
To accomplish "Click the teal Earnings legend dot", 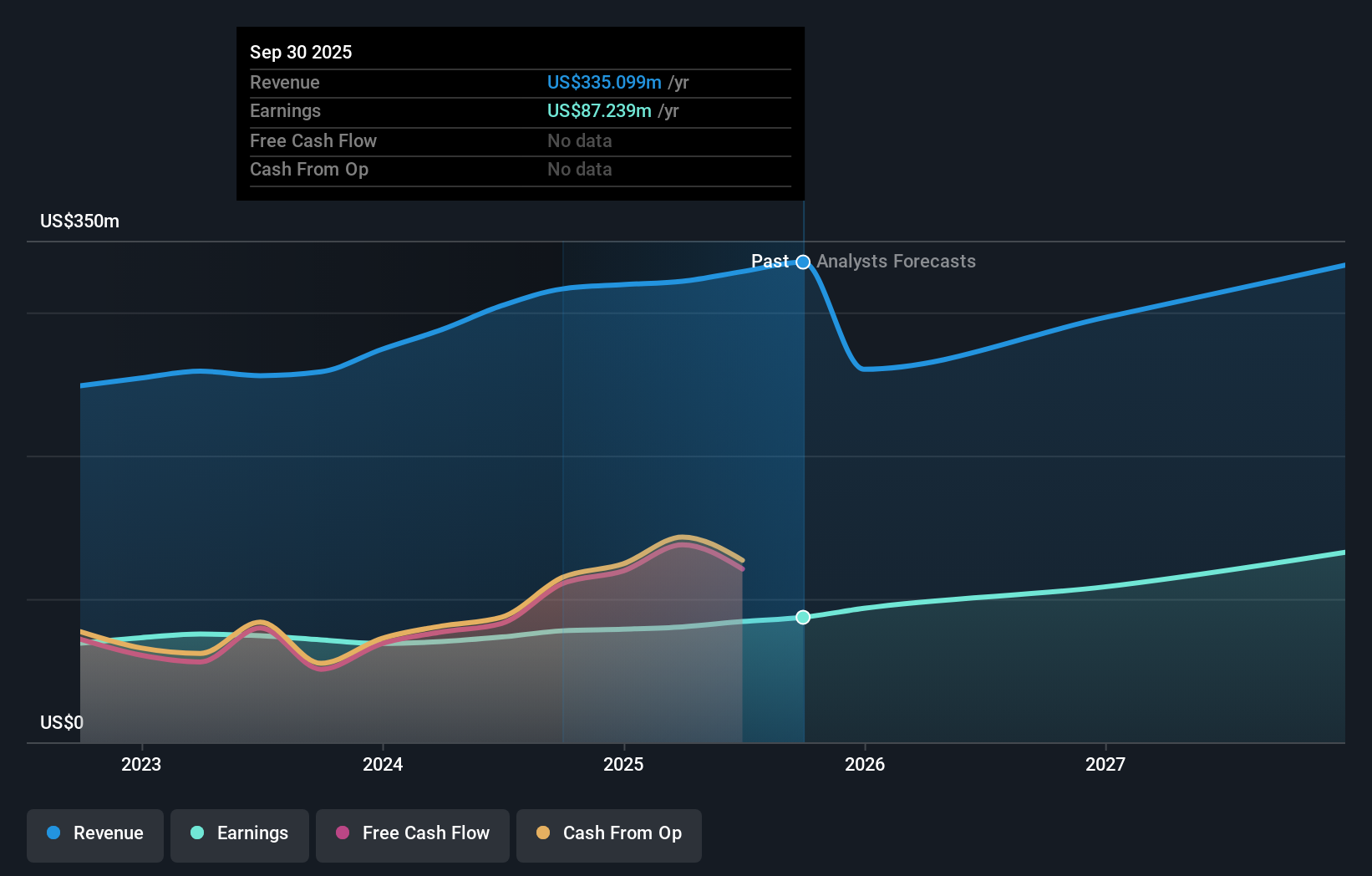I will (197, 833).
